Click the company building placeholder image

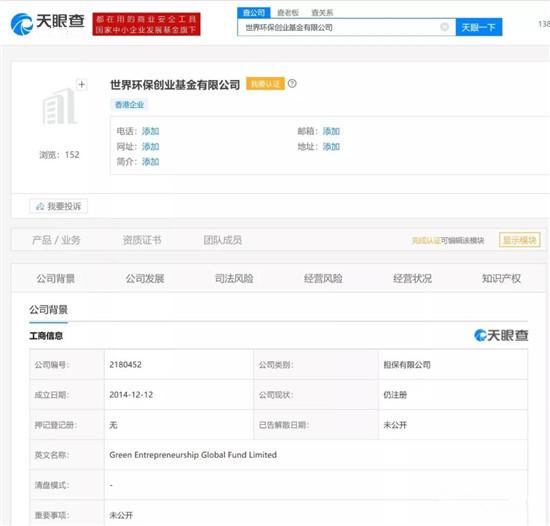click(x=59, y=106)
